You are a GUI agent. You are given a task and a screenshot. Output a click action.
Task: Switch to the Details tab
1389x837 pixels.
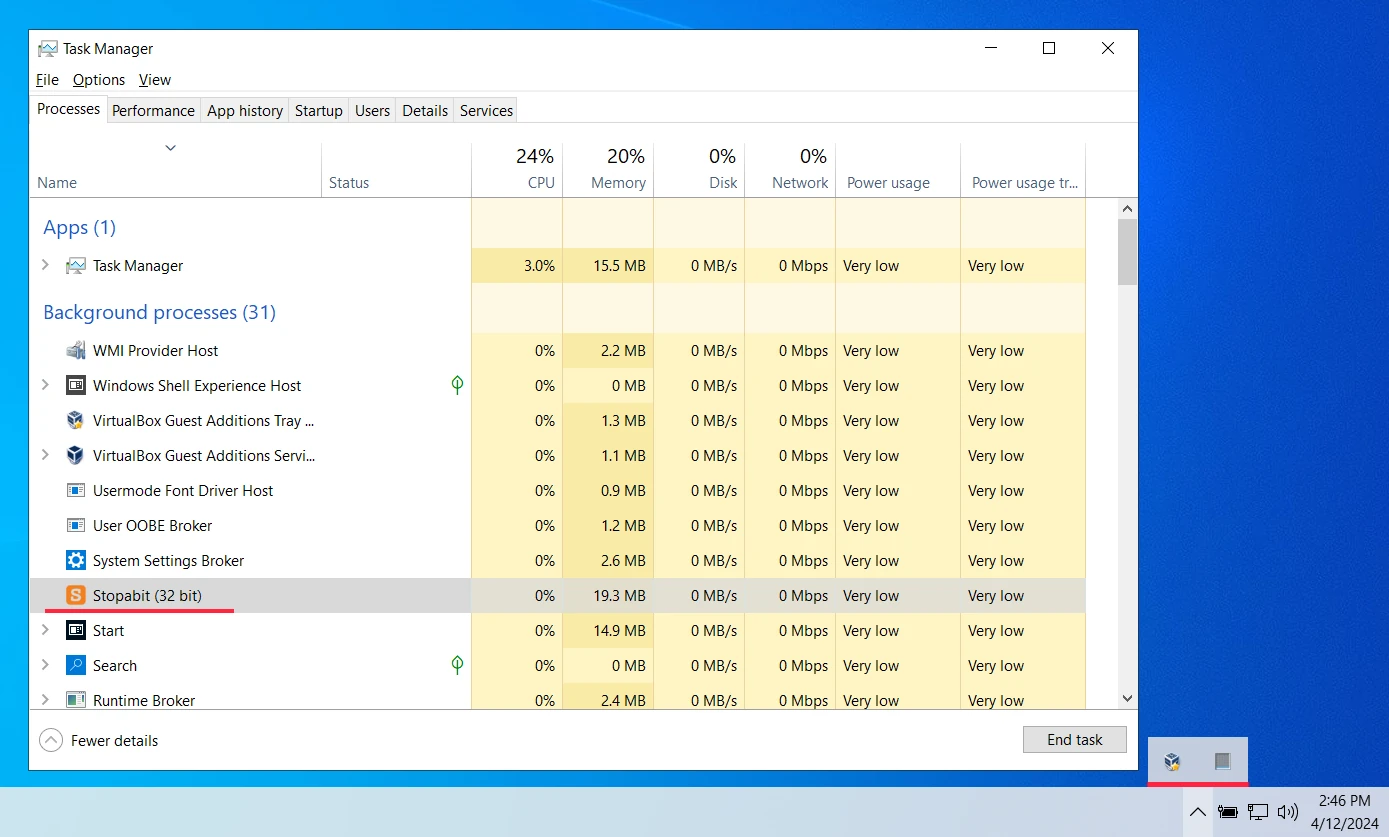point(425,111)
